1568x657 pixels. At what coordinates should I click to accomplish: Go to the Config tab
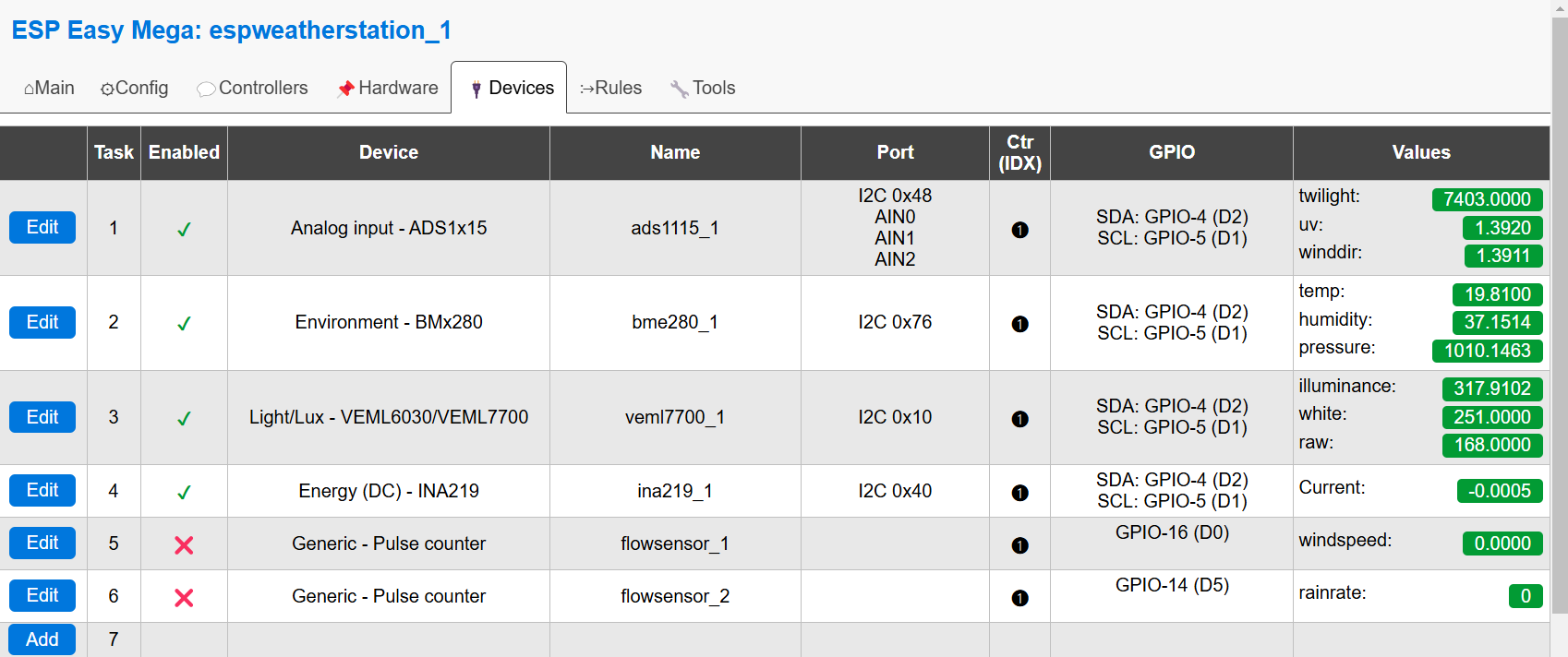point(135,89)
